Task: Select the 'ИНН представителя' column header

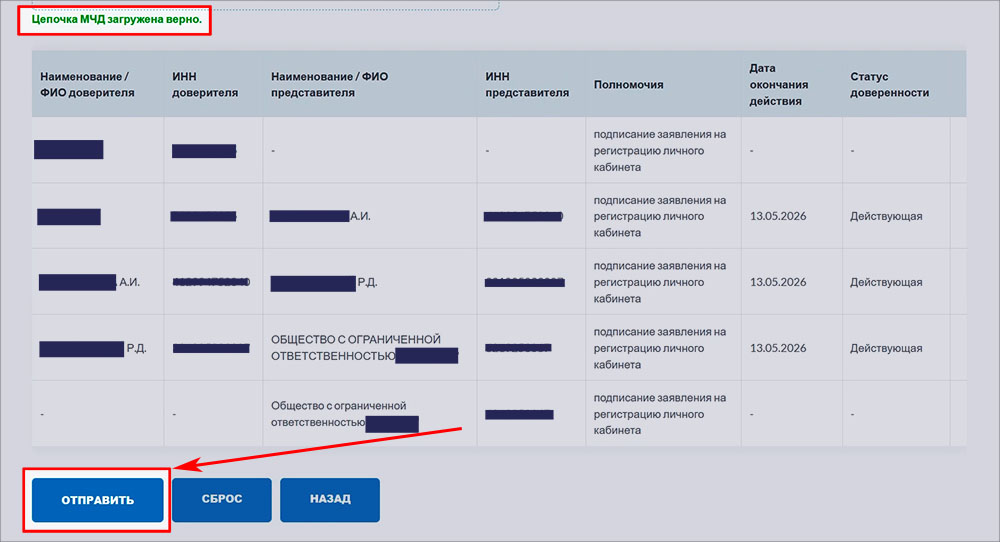Action: 526,84
